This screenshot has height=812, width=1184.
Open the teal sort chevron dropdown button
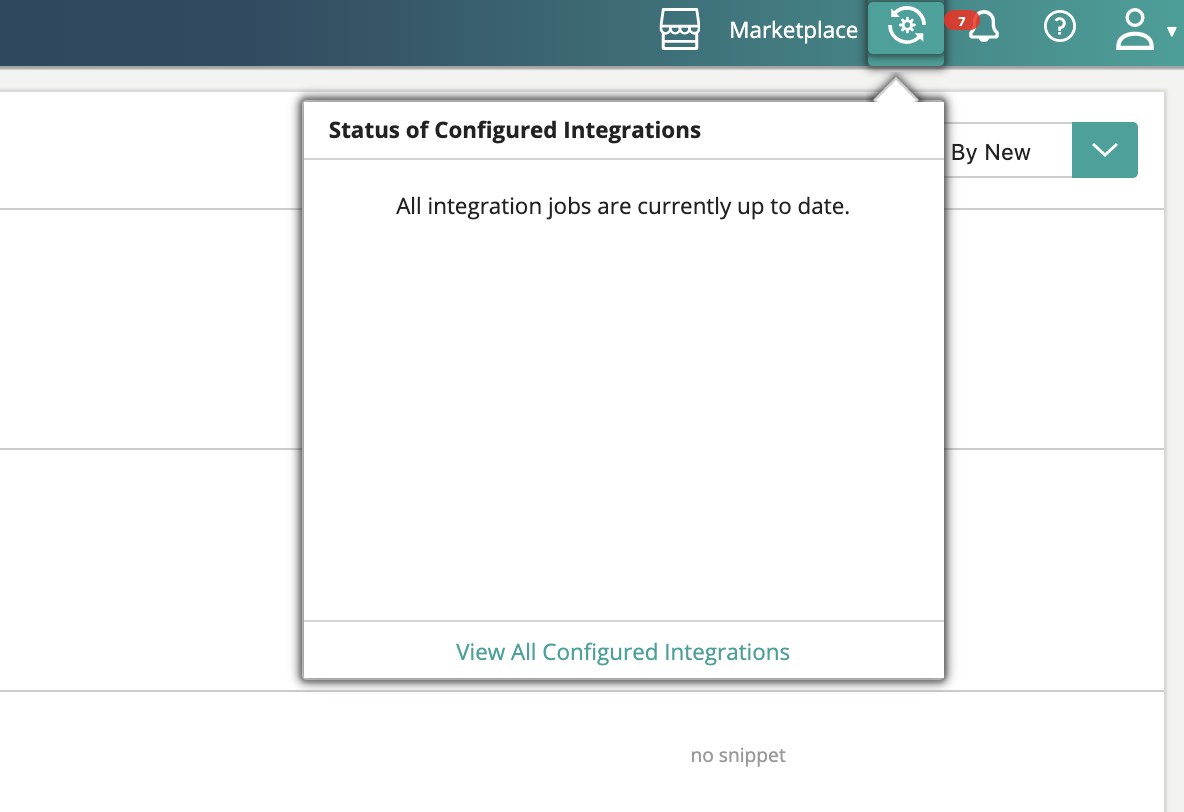[x=1104, y=150]
